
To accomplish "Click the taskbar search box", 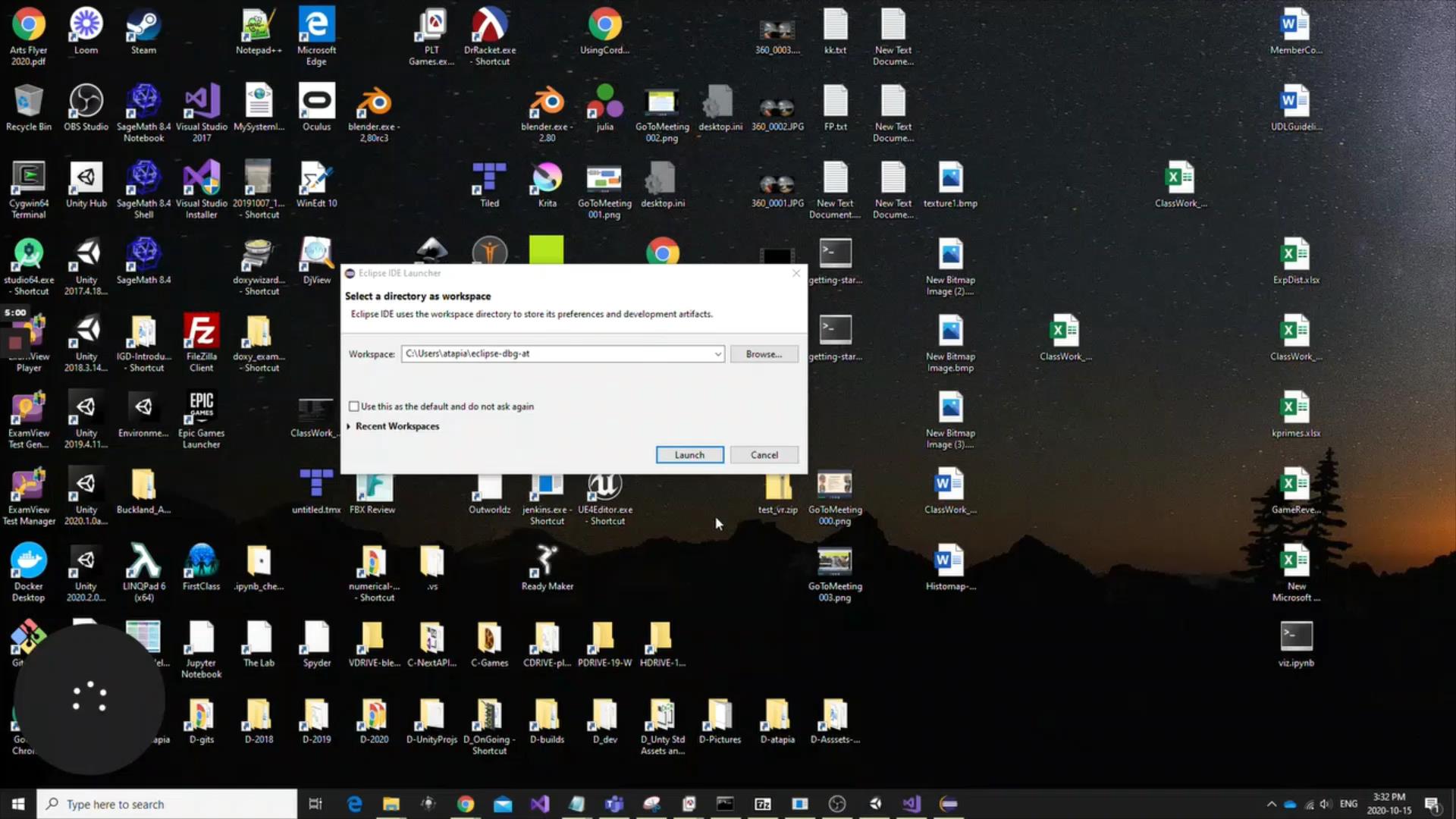I will tap(167, 804).
